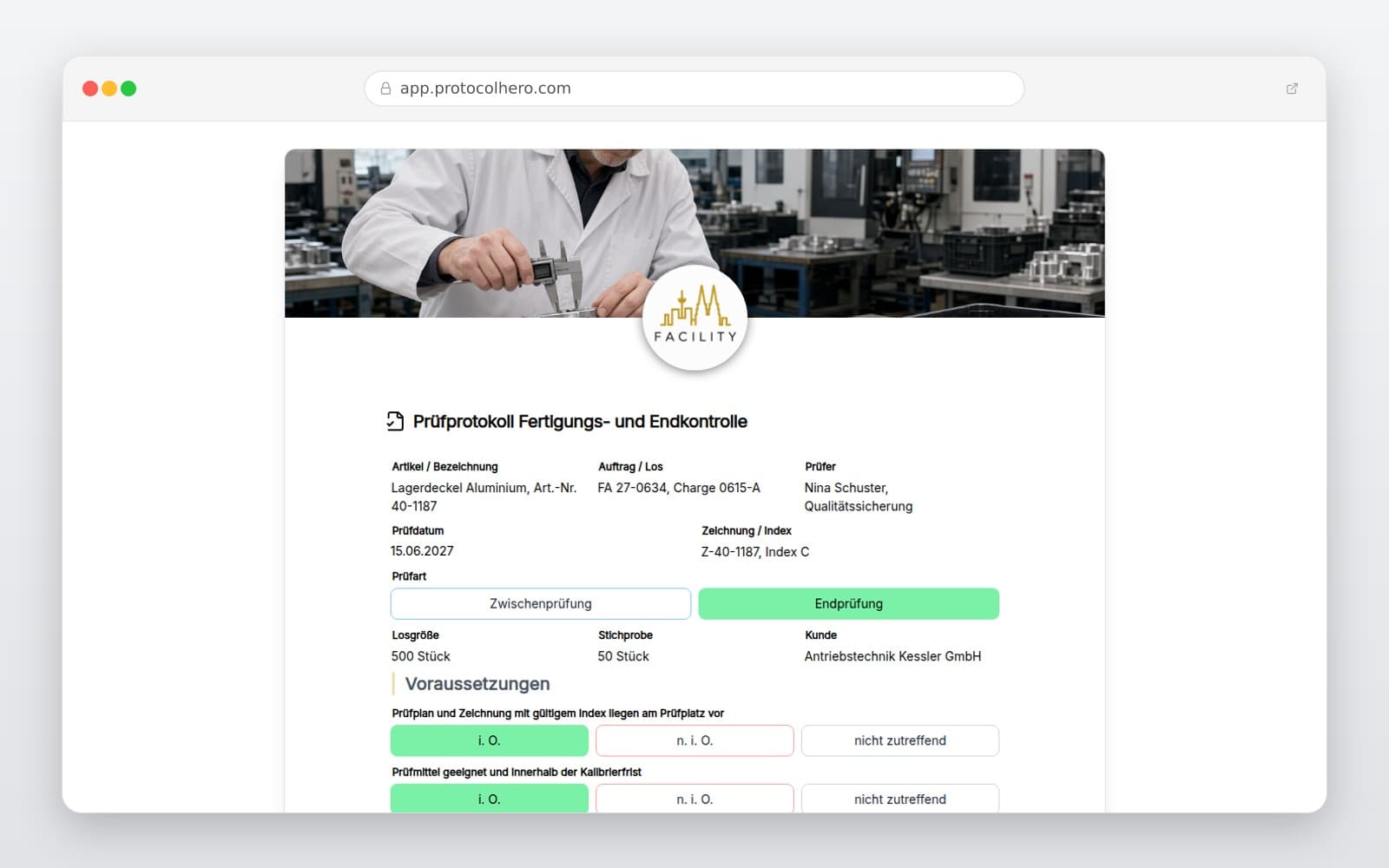Click the red macOS close button

pyautogui.click(x=90, y=89)
